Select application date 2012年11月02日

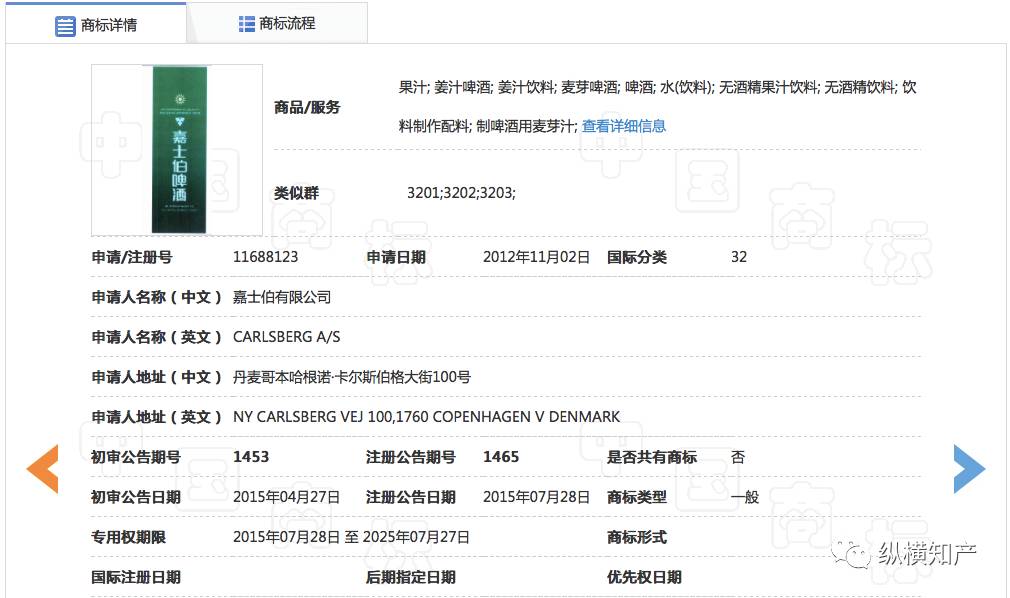537,257
